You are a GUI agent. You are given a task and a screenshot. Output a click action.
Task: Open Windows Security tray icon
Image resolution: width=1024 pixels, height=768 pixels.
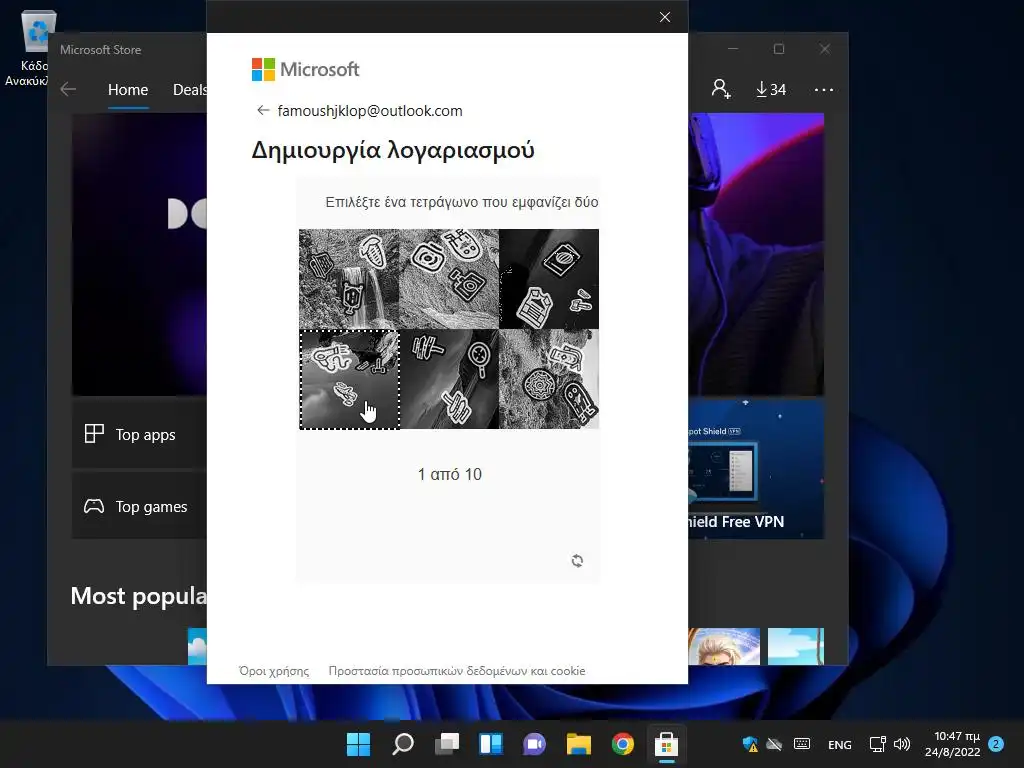[750, 744]
